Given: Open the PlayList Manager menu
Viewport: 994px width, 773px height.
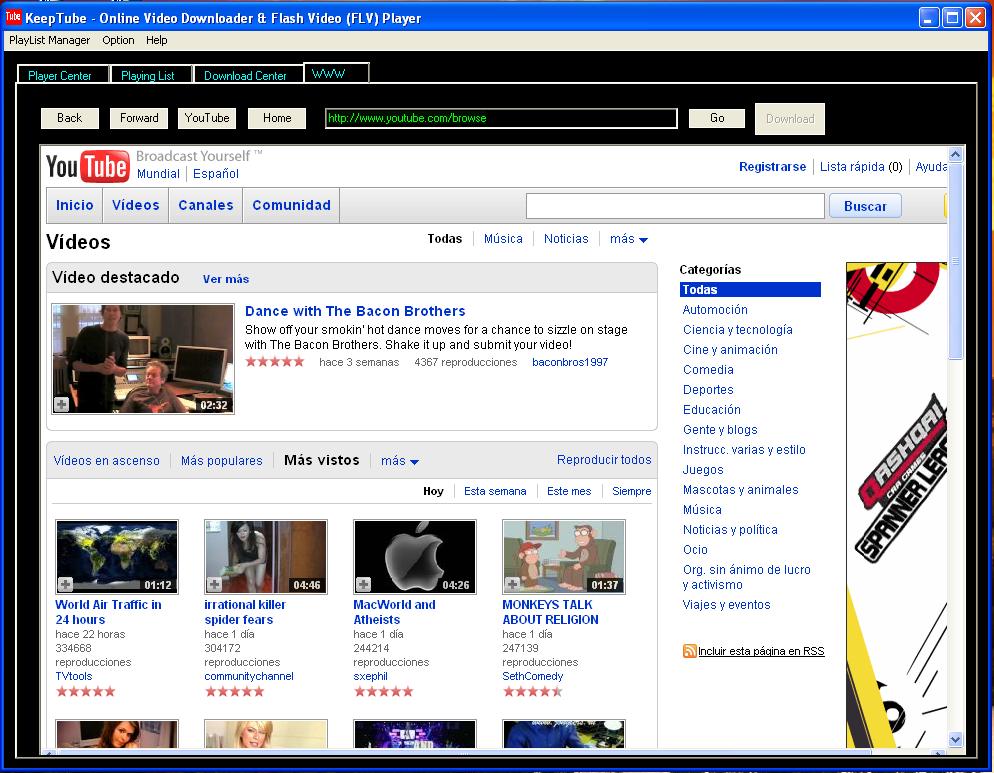Looking at the screenshot, I should point(49,40).
